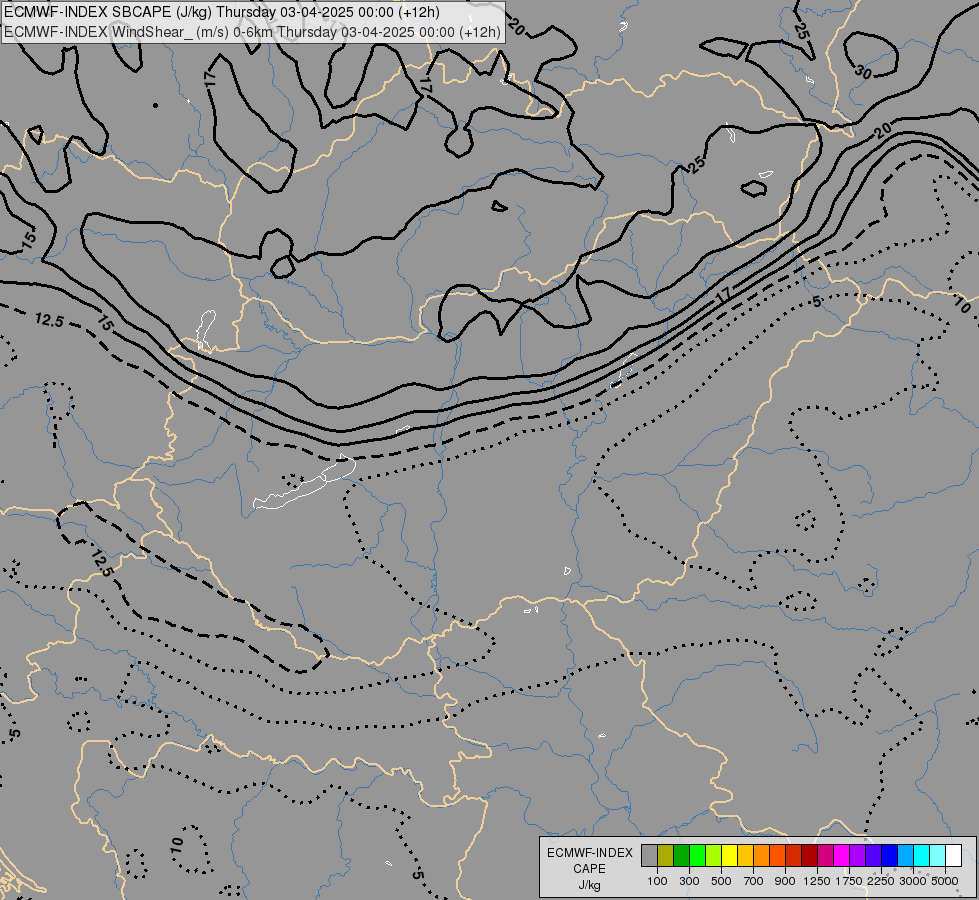The height and width of the screenshot is (900, 979).
Task: Pick the indigo swatch left of tick 2250
Action: point(873,856)
